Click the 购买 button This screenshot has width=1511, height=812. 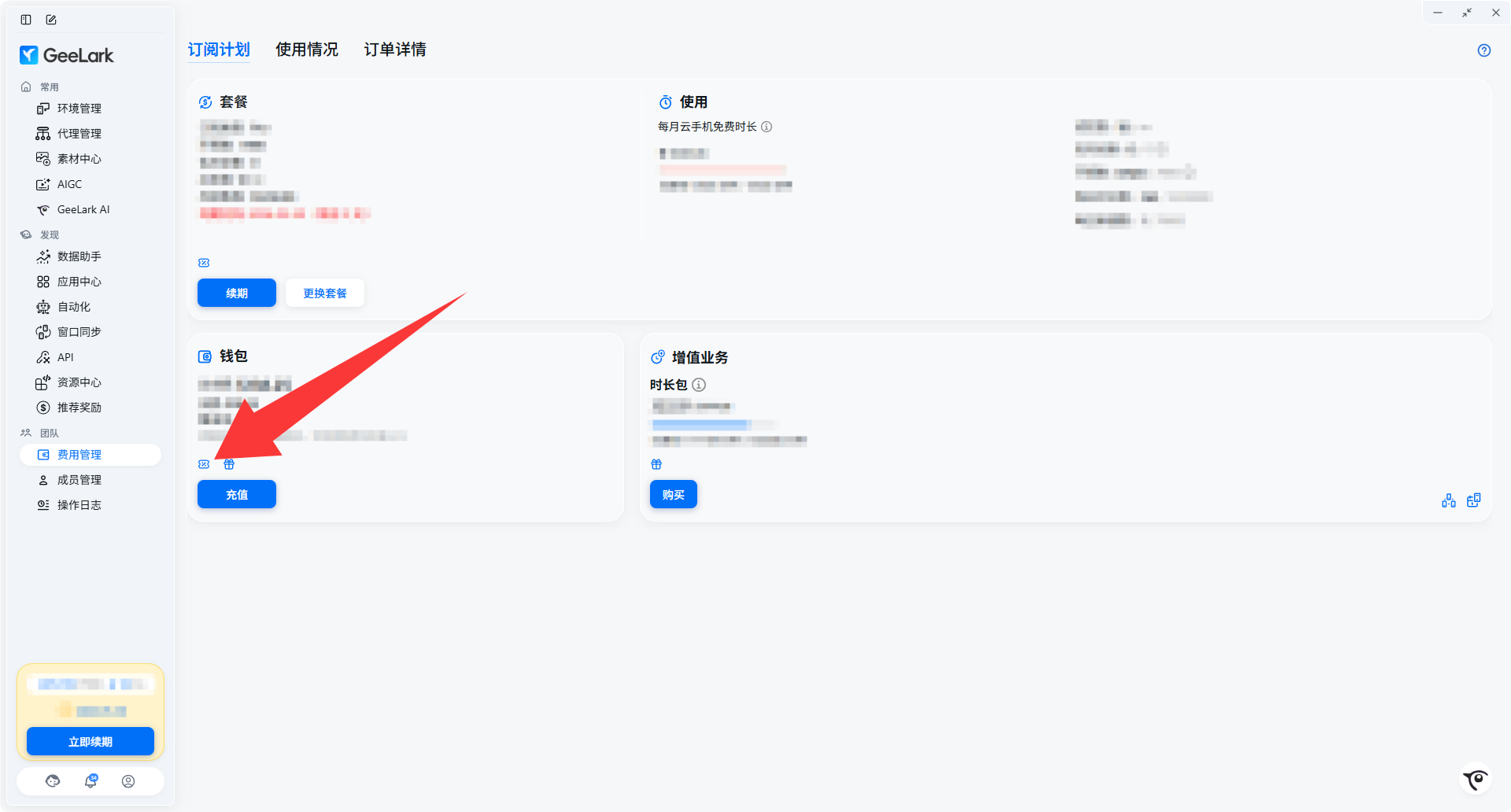674,494
